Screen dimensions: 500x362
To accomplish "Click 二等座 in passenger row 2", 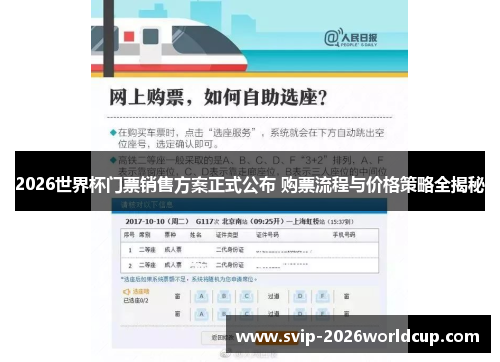I will (x=147, y=265).
